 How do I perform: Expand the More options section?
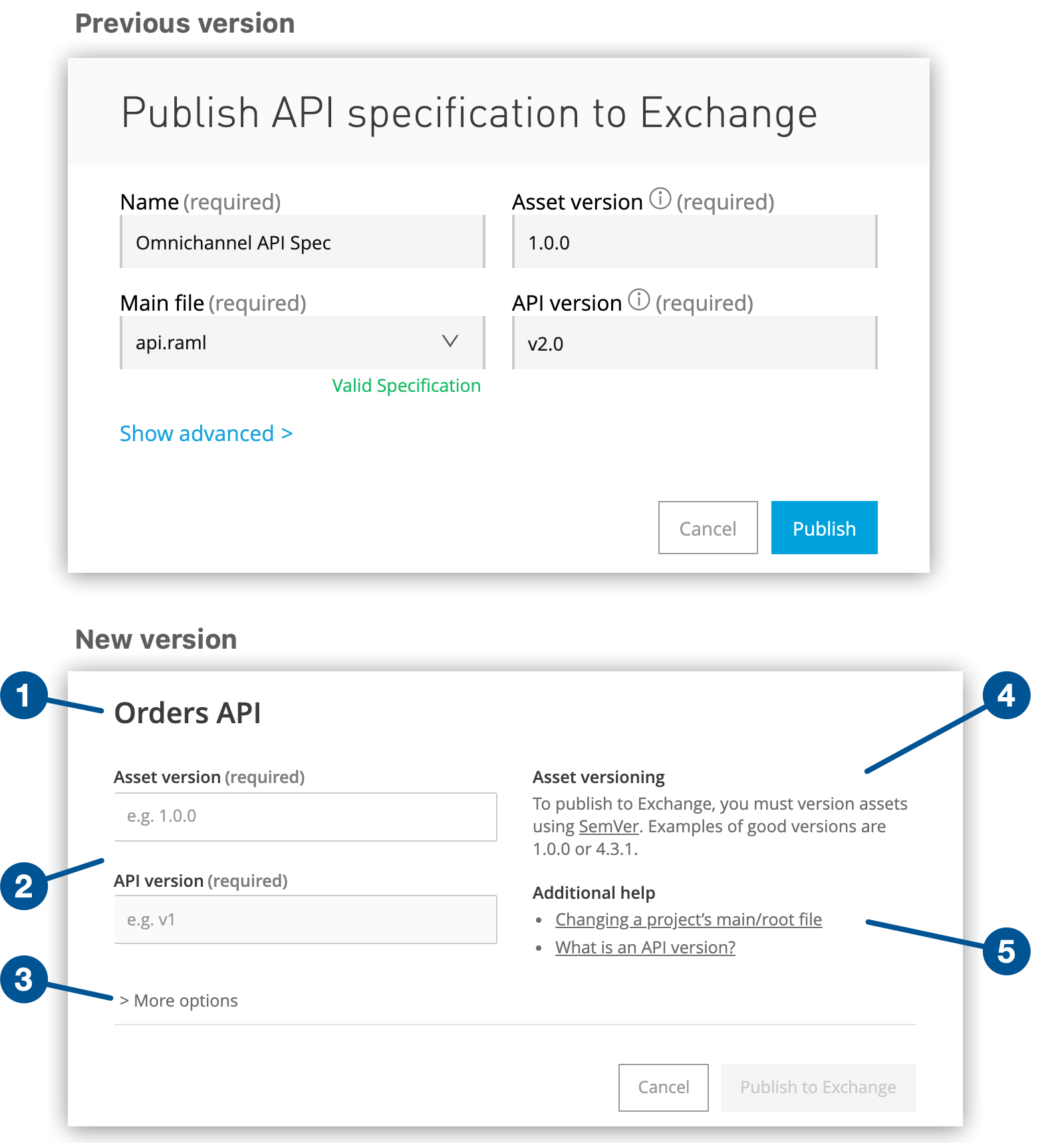pyautogui.click(x=178, y=1000)
